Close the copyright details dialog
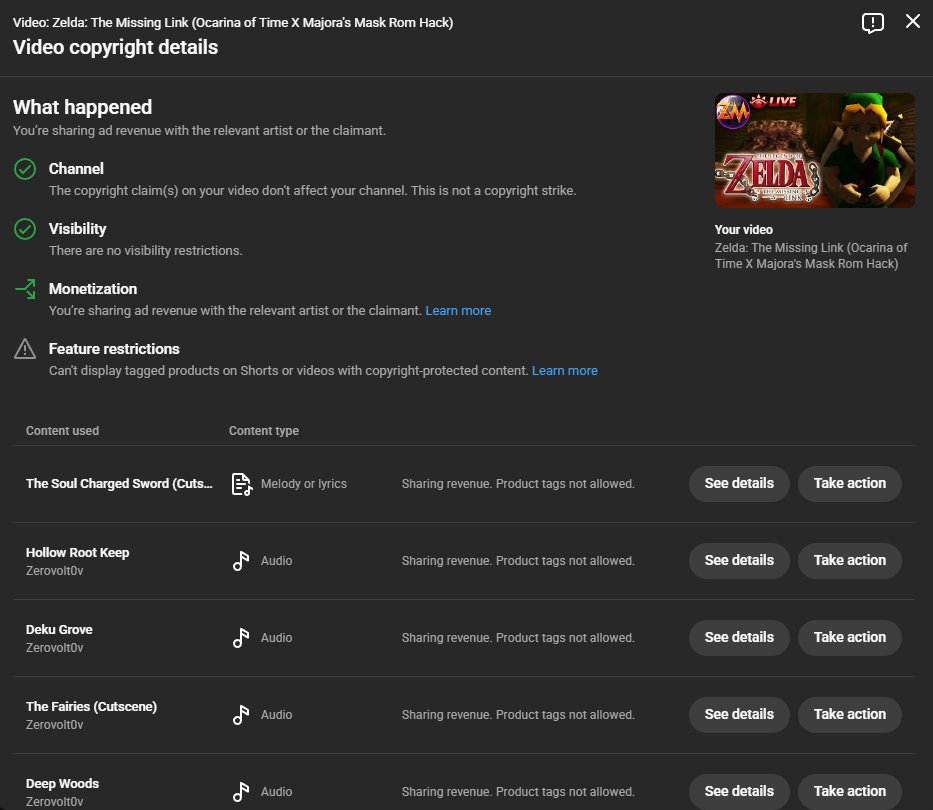 (x=912, y=21)
